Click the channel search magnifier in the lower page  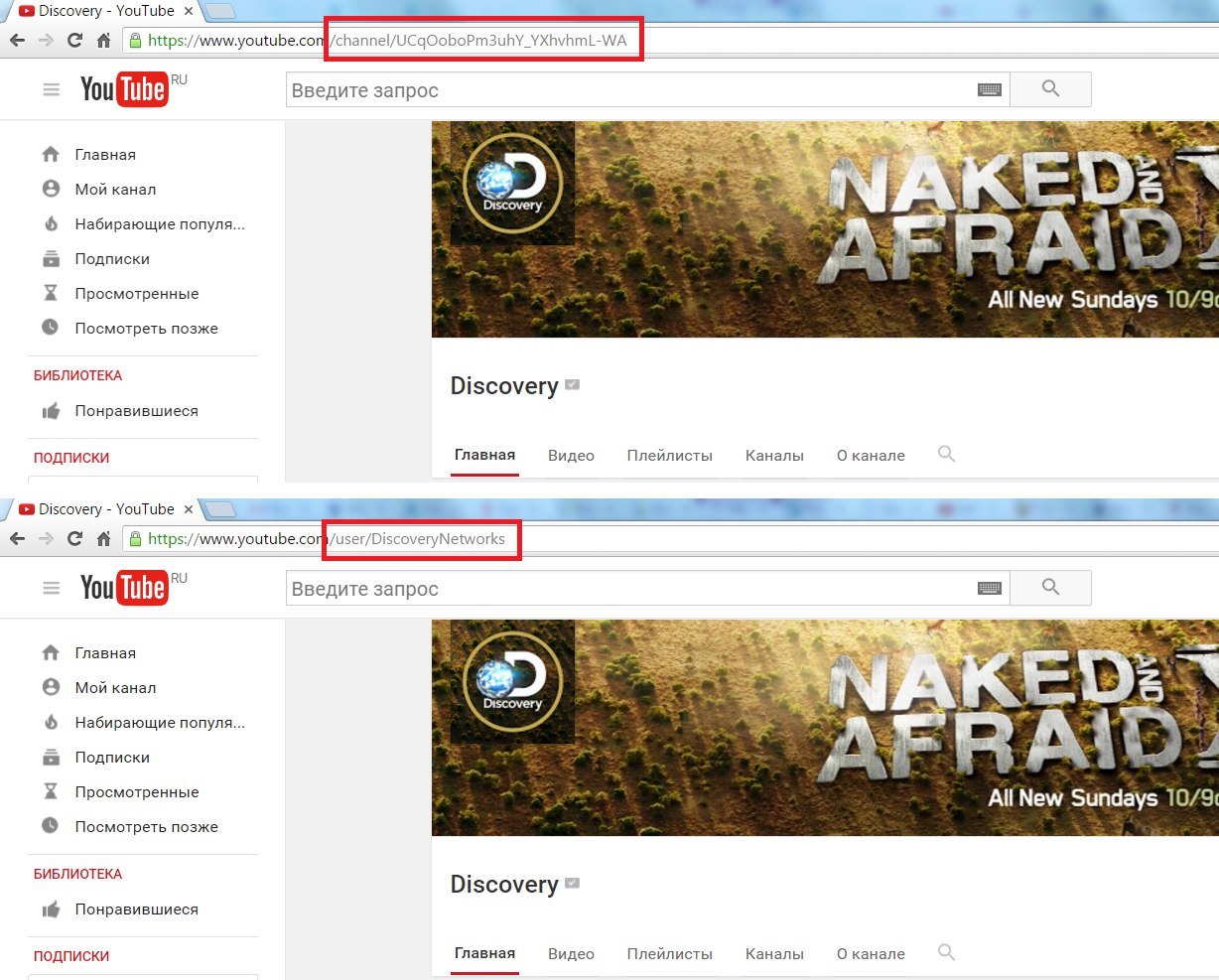pyautogui.click(x=946, y=952)
